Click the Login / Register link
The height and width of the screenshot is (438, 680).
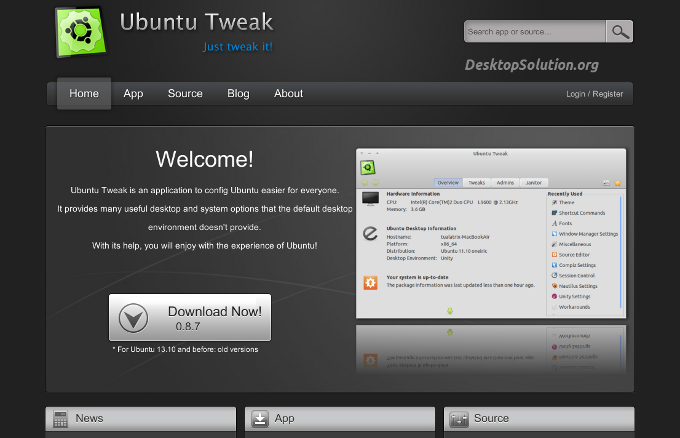[x=595, y=94]
